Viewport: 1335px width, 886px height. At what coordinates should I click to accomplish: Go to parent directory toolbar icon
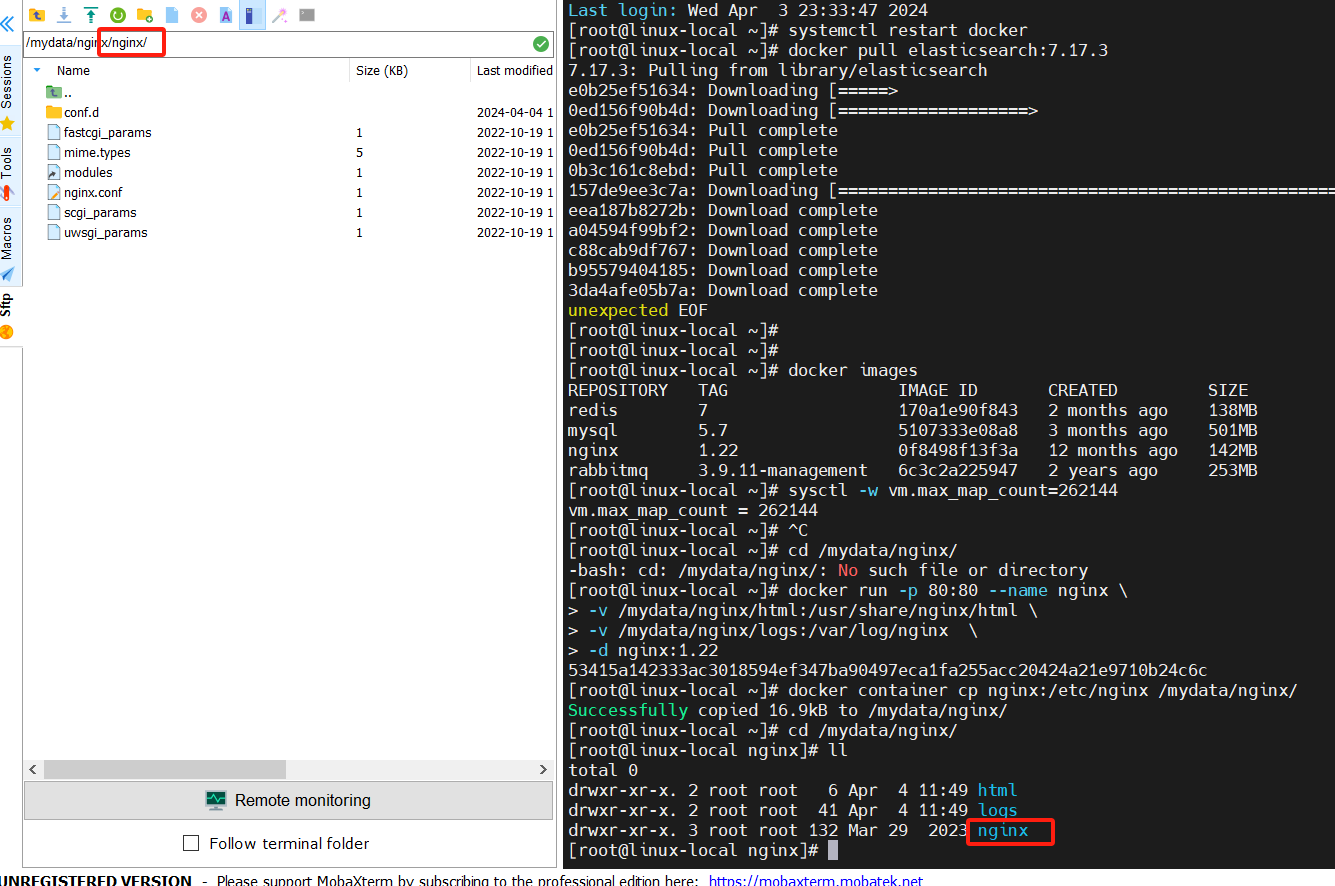pyautogui.click(x=37, y=15)
